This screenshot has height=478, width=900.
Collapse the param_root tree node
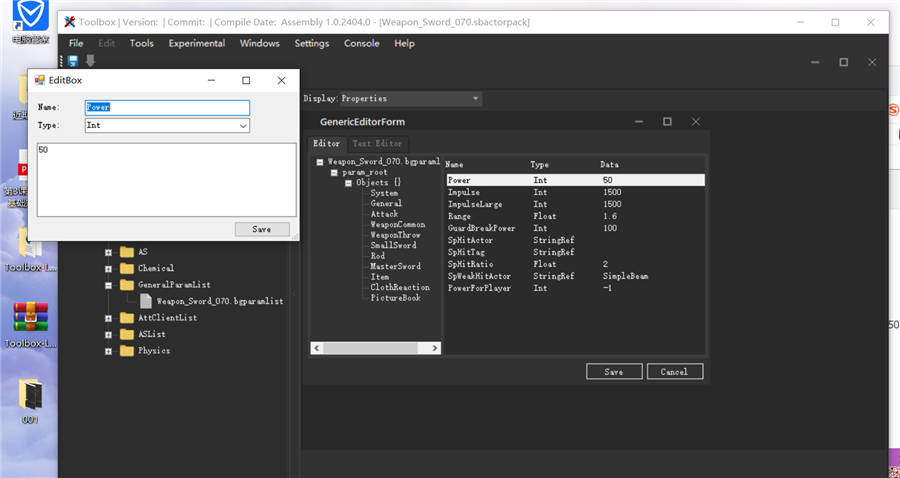coord(334,172)
